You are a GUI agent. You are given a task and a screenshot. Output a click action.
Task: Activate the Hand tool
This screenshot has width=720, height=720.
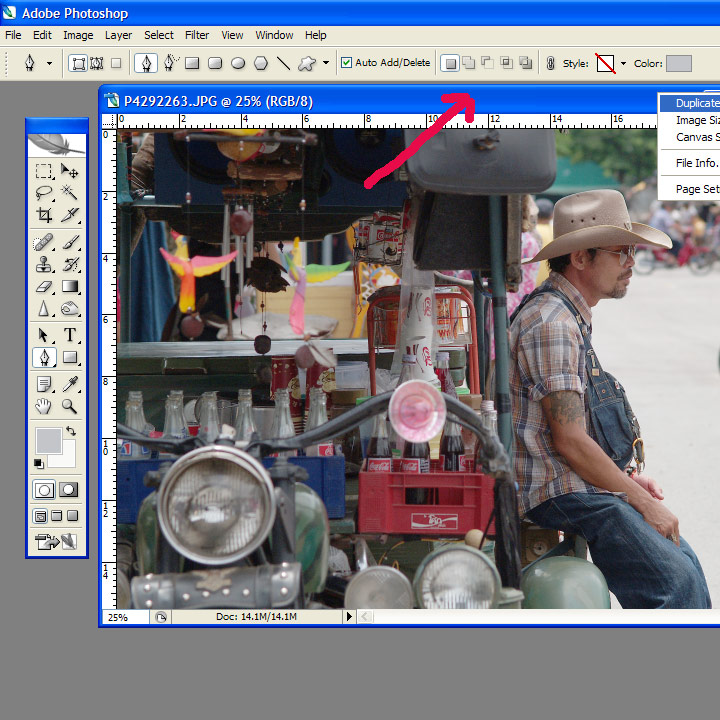pos(44,406)
